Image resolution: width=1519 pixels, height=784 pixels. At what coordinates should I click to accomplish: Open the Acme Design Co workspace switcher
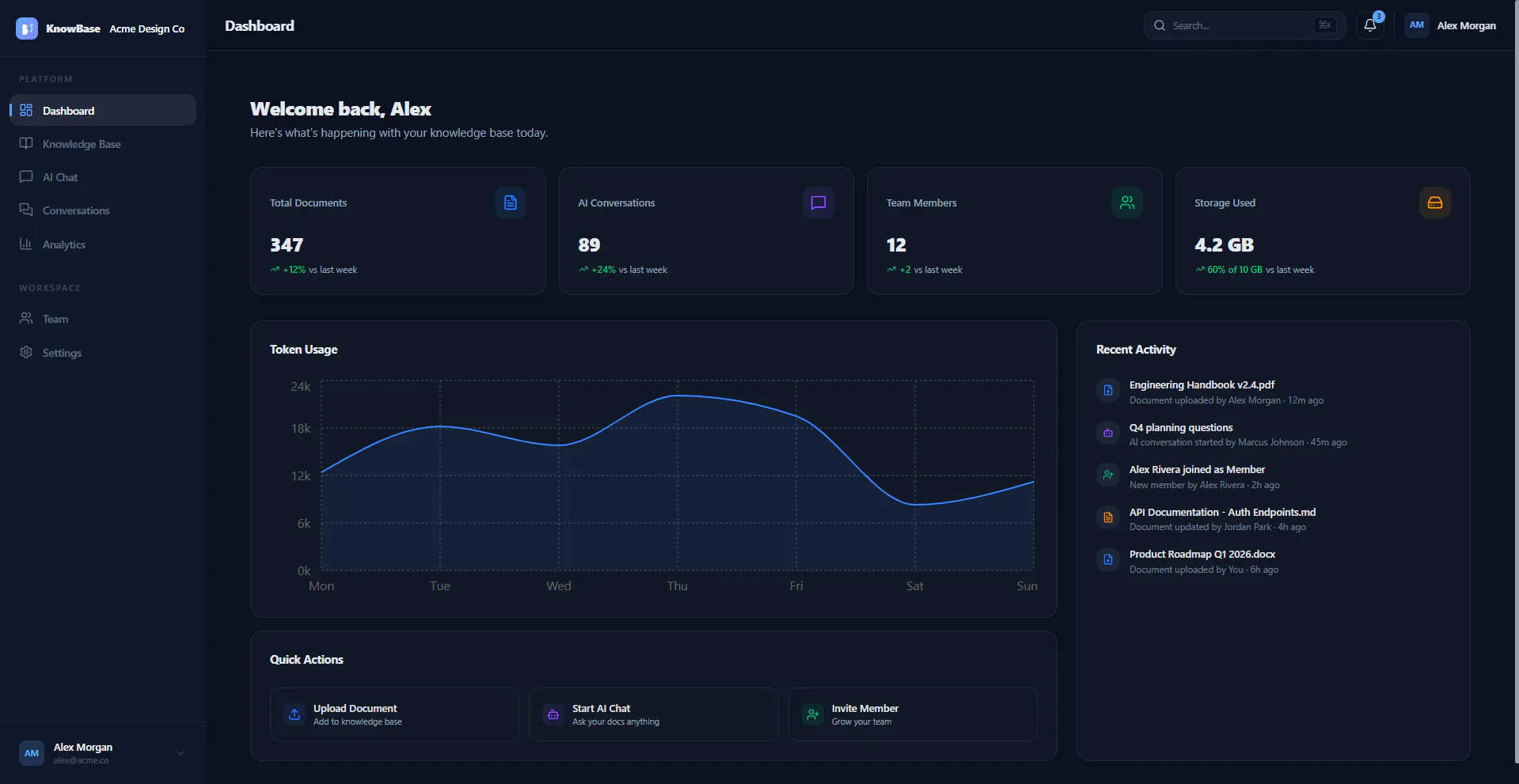146,28
